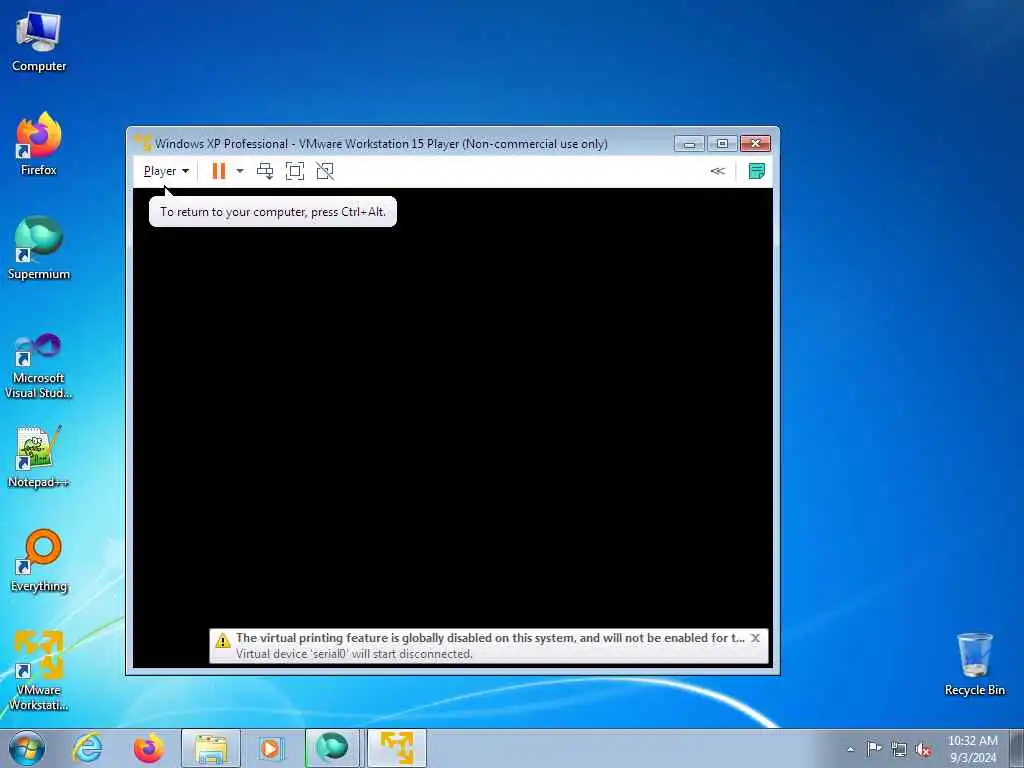Viewport: 1024px width, 768px height.
Task: Select the Microsoft Visual Studio desktop shortcut
Action: 39,366
